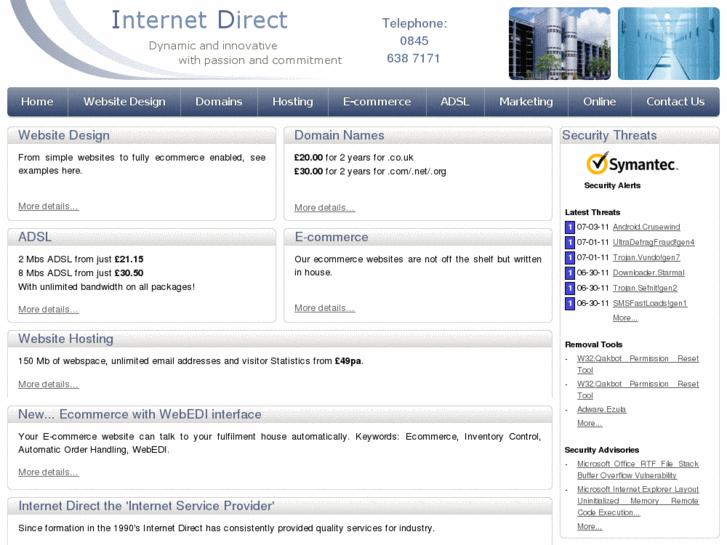Click the Security Threats panel heading

609,135
